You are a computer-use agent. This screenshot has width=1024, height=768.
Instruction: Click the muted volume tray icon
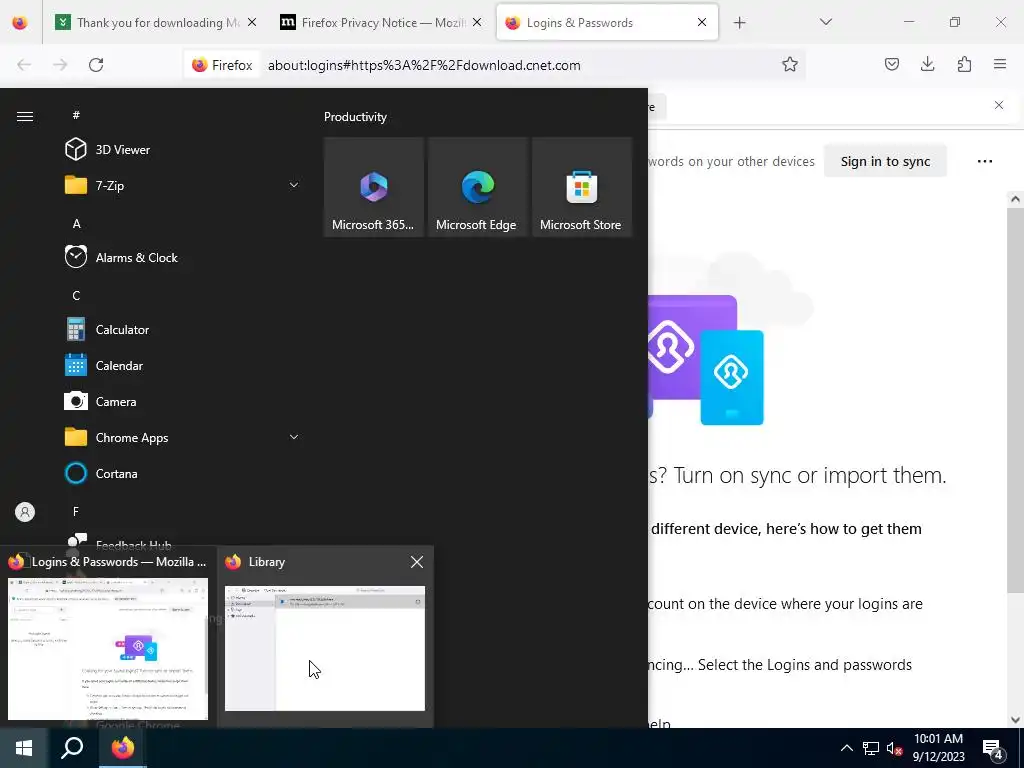[x=894, y=748]
